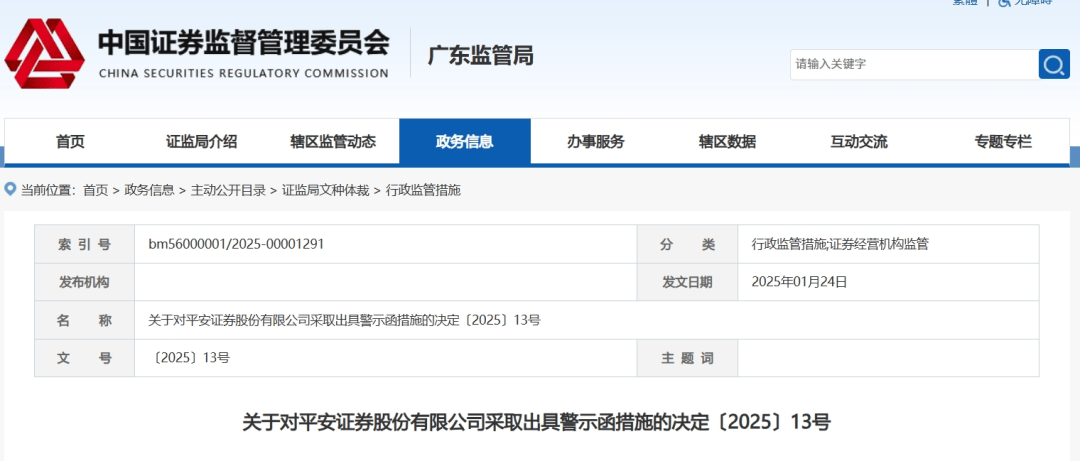The width and height of the screenshot is (1080, 461).
Task: Go to 首页 in the breadcrumb
Action: click(x=95, y=190)
